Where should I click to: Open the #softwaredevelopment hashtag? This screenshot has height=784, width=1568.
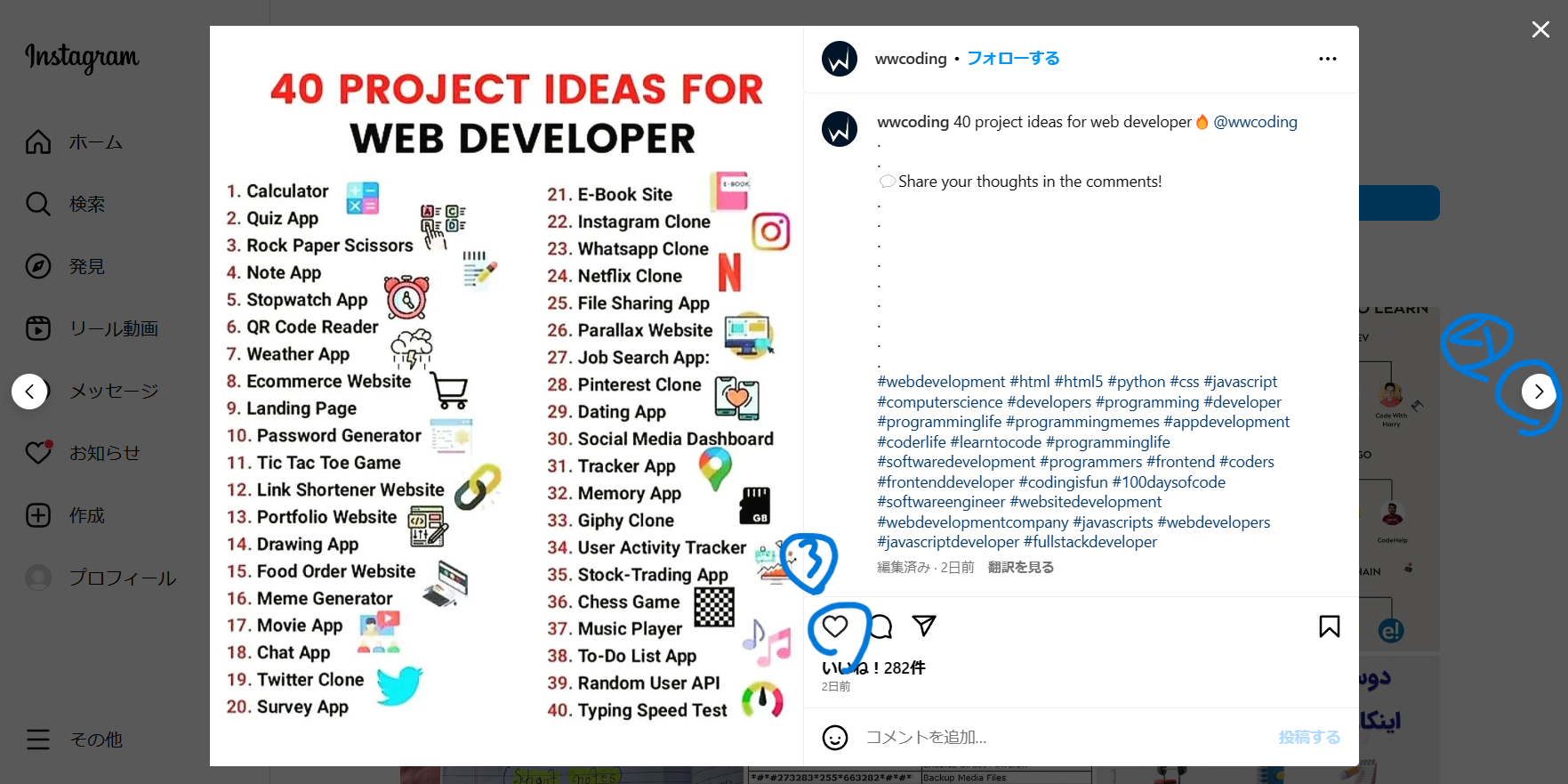[956, 462]
